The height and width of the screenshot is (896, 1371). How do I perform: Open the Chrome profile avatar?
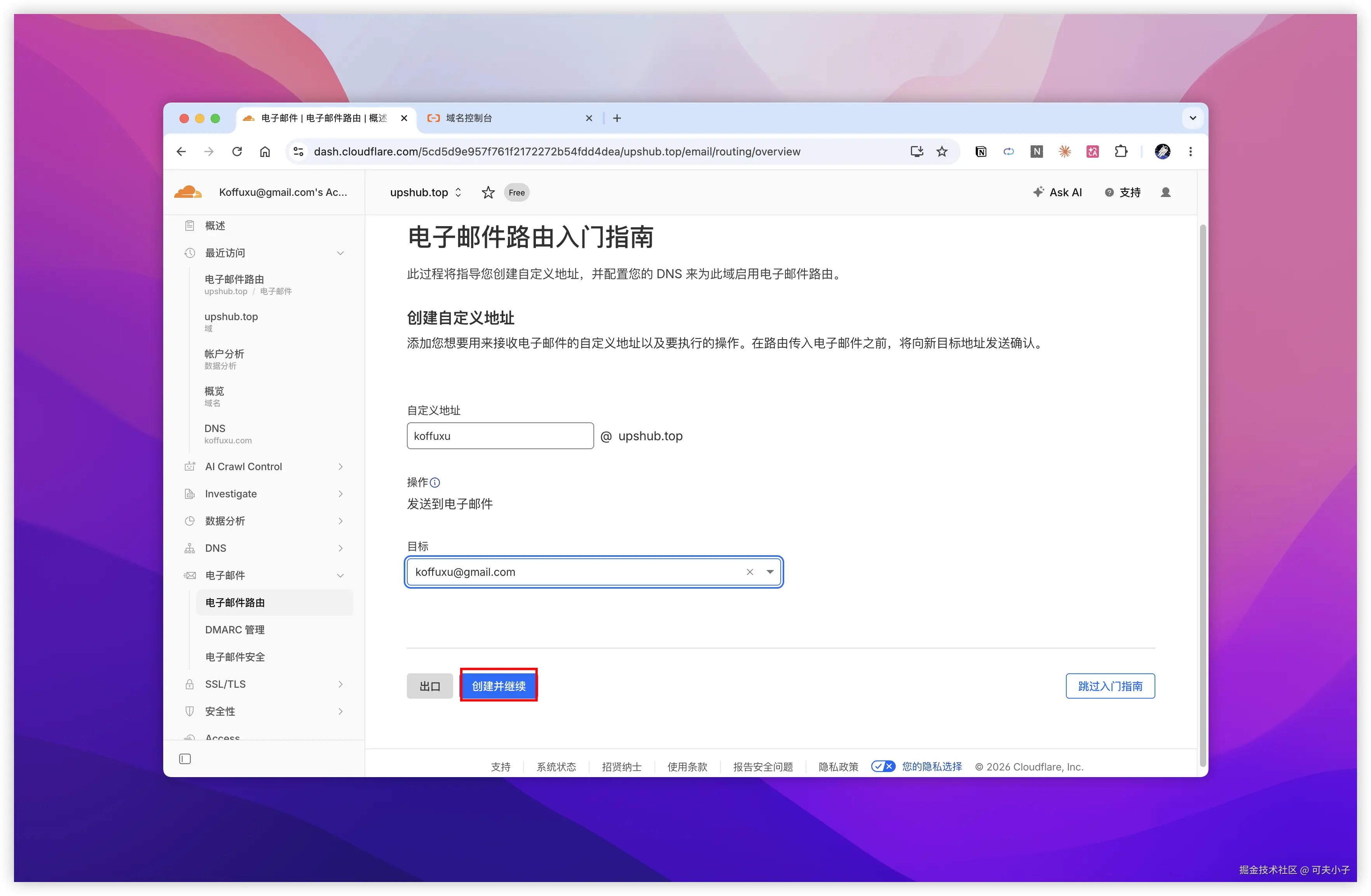[1162, 152]
